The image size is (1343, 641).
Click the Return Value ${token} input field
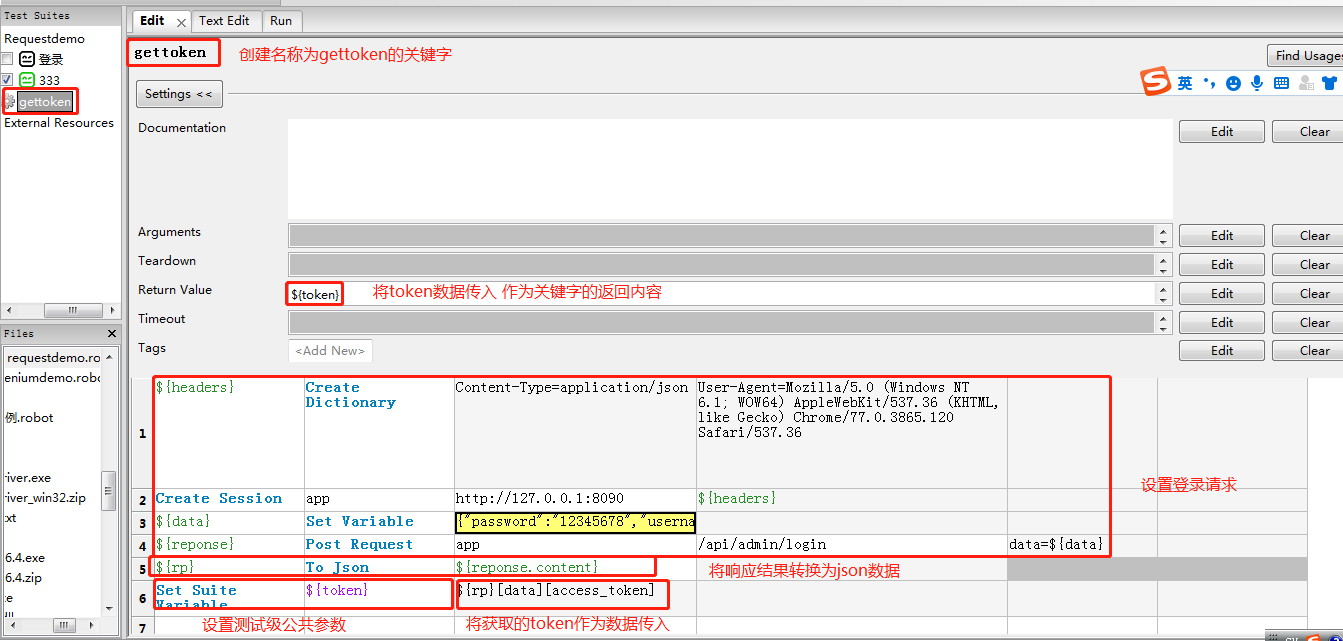[x=314, y=294]
